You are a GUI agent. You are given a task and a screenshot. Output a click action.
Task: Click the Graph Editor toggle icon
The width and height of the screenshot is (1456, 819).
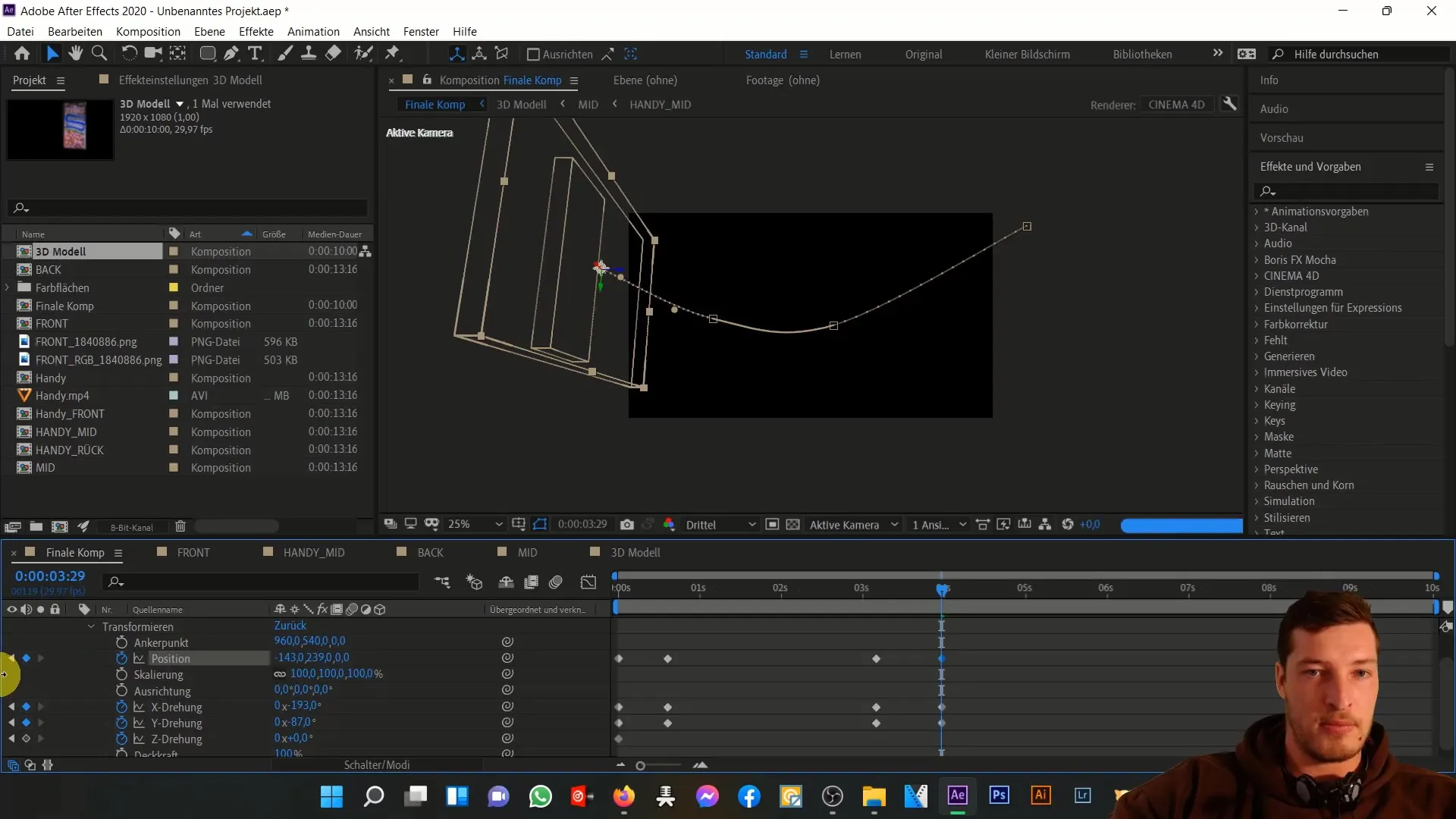(590, 582)
